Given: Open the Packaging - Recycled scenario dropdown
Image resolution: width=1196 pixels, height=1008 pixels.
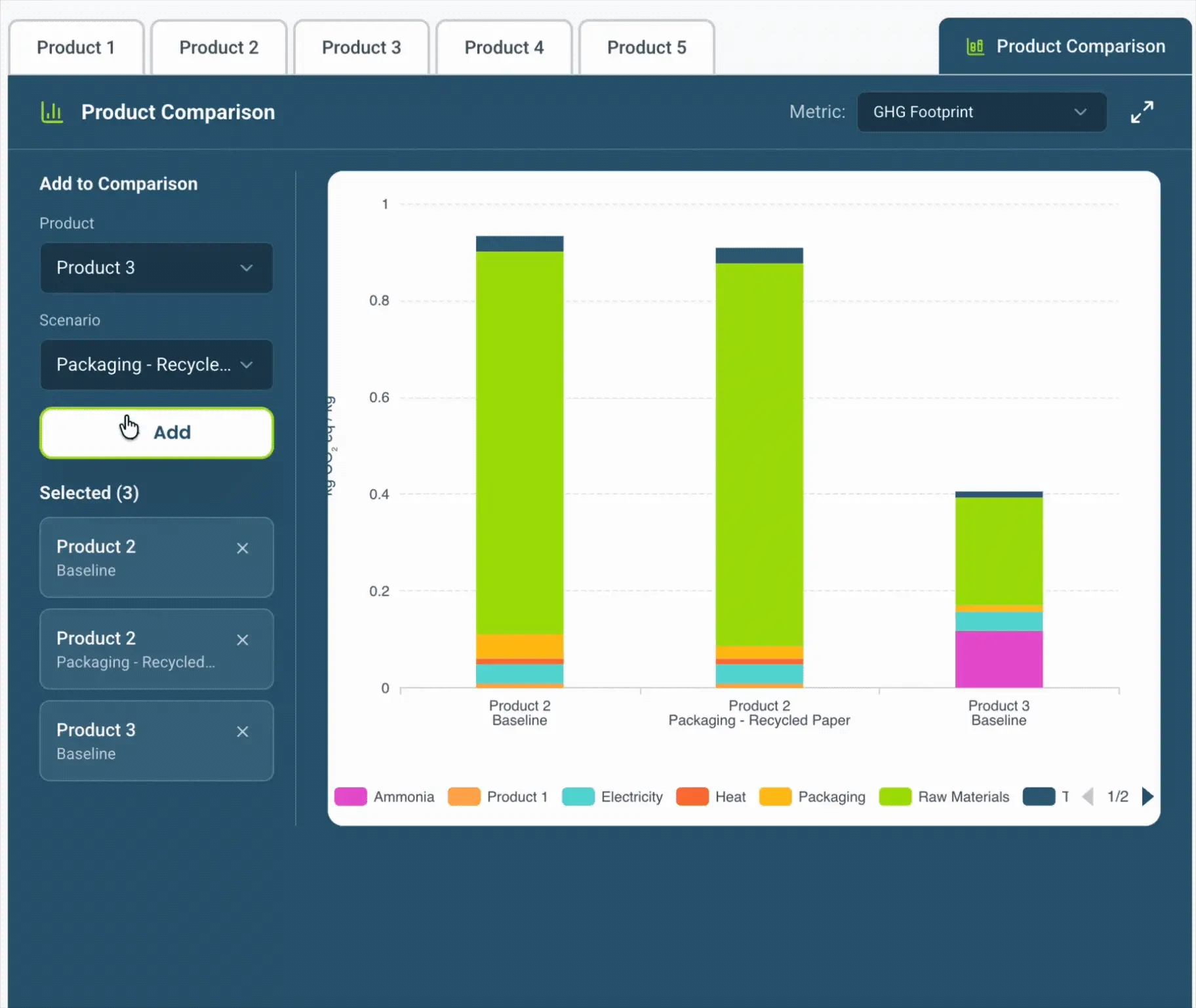Looking at the screenshot, I should [157, 364].
